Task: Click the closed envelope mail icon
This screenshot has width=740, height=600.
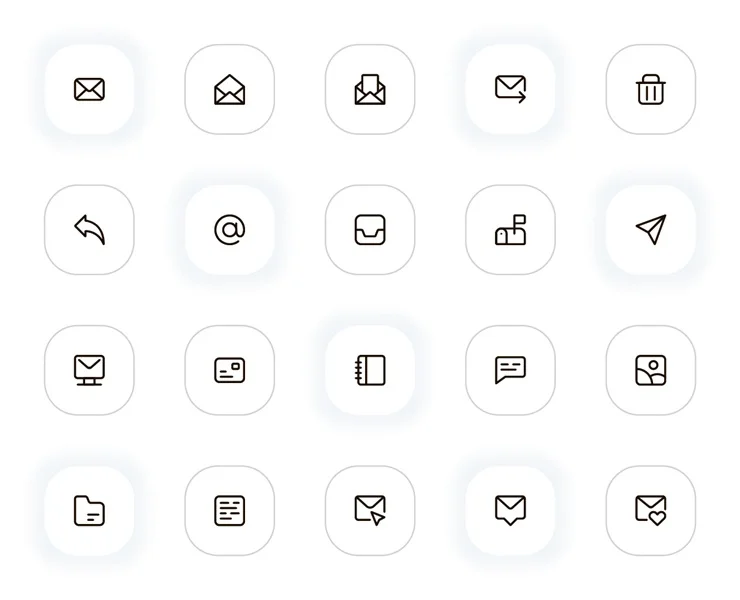Action: click(89, 89)
